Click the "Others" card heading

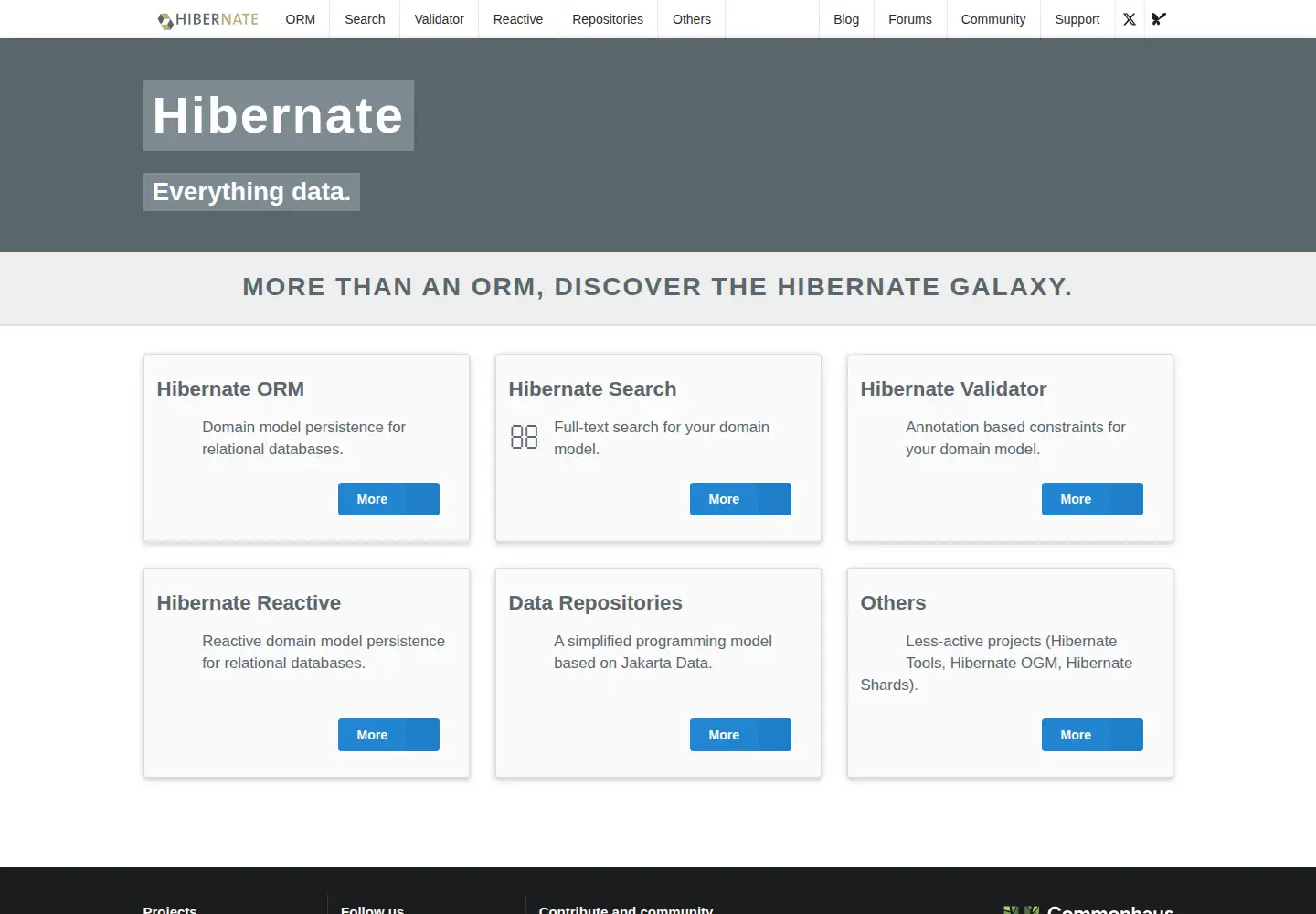(893, 603)
